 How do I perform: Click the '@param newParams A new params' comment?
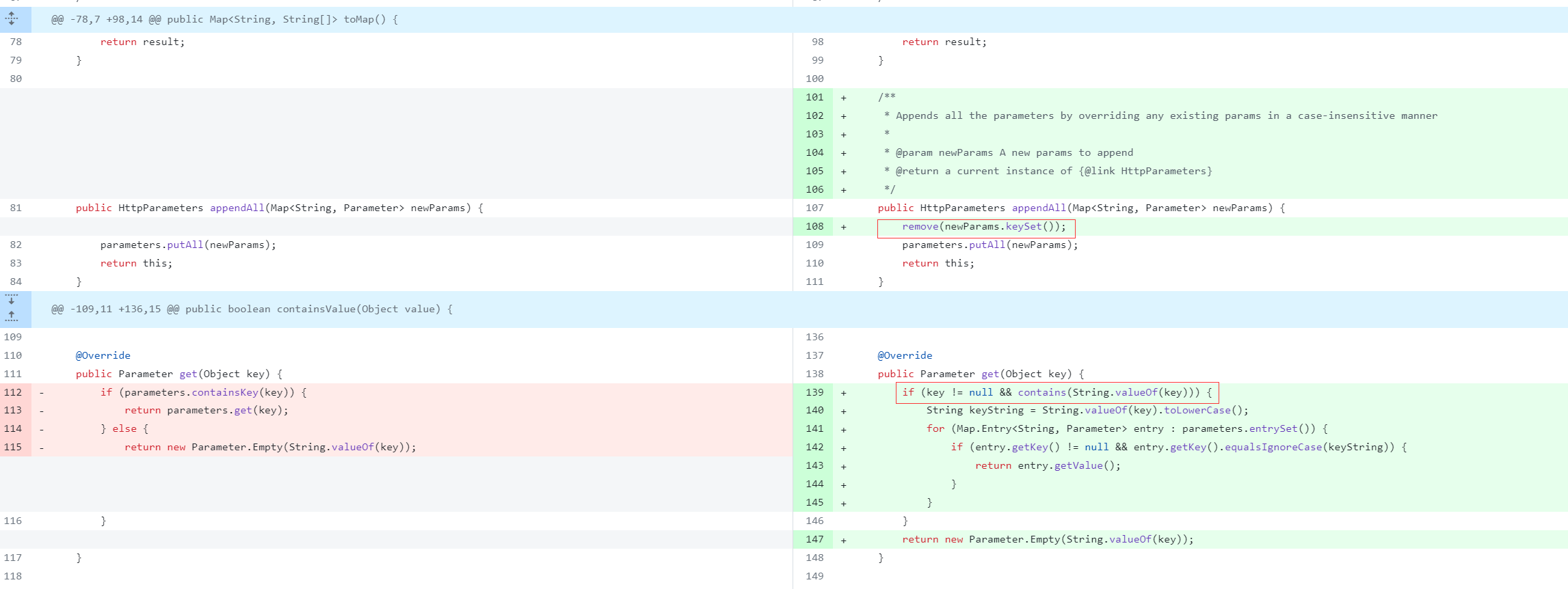pyautogui.click(x=1008, y=152)
